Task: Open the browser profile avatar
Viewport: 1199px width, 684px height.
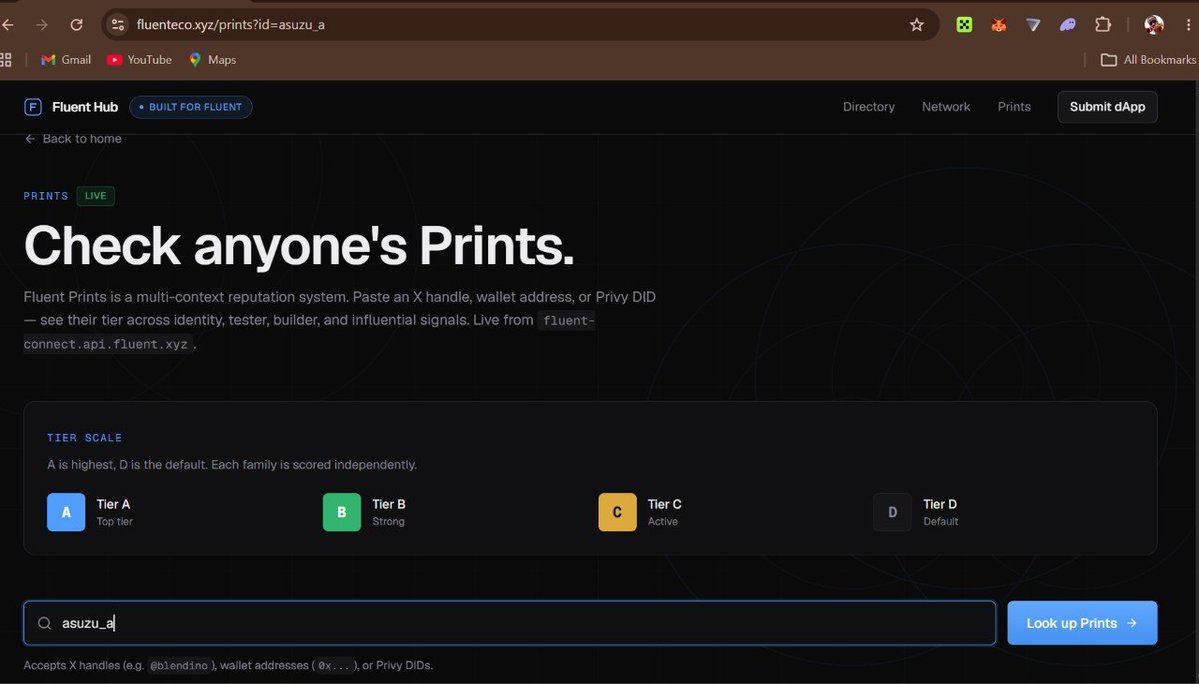Action: click(x=1154, y=24)
